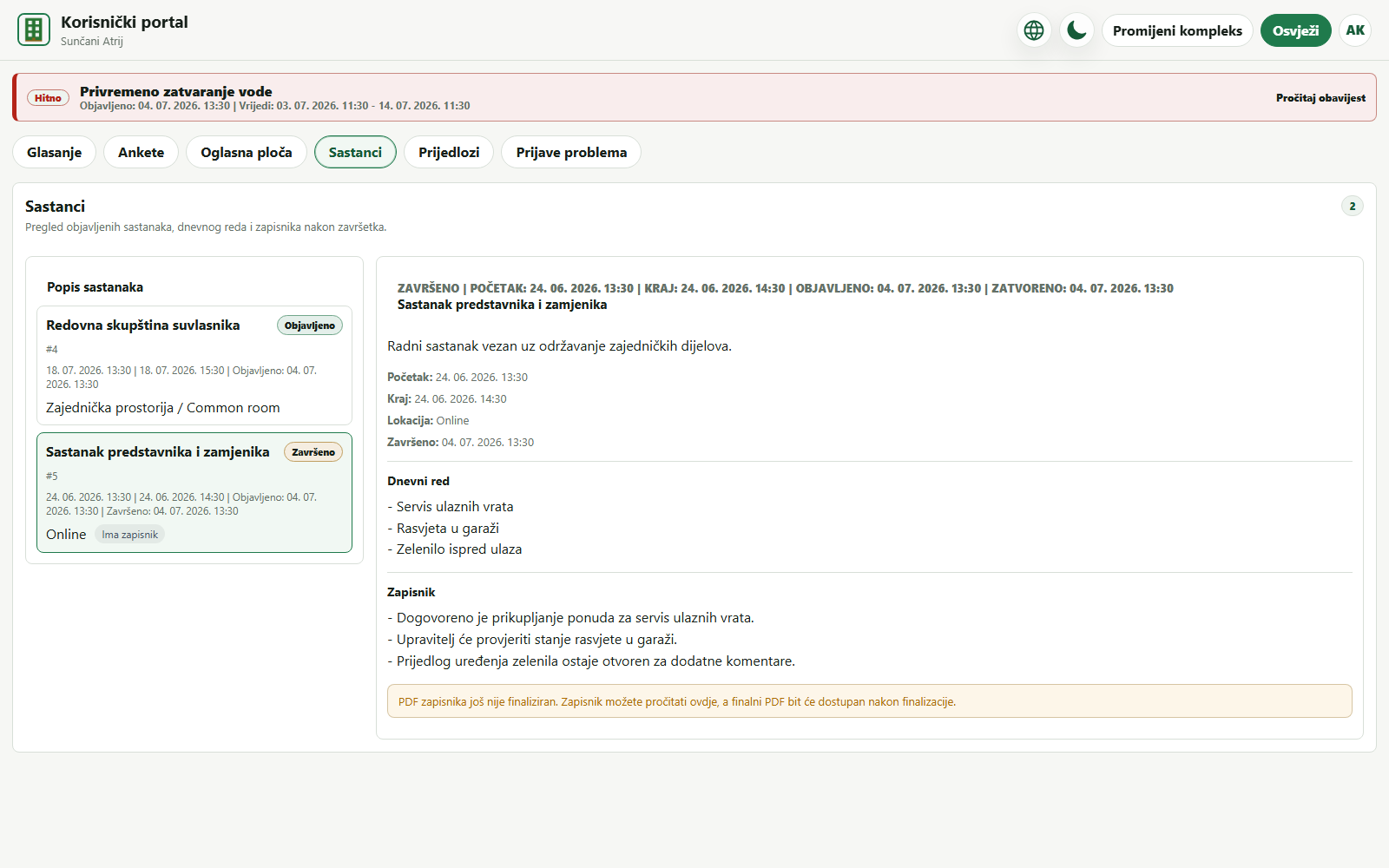
Task: Click the PDF zapisnika not finalized notice
Action: coord(870,701)
